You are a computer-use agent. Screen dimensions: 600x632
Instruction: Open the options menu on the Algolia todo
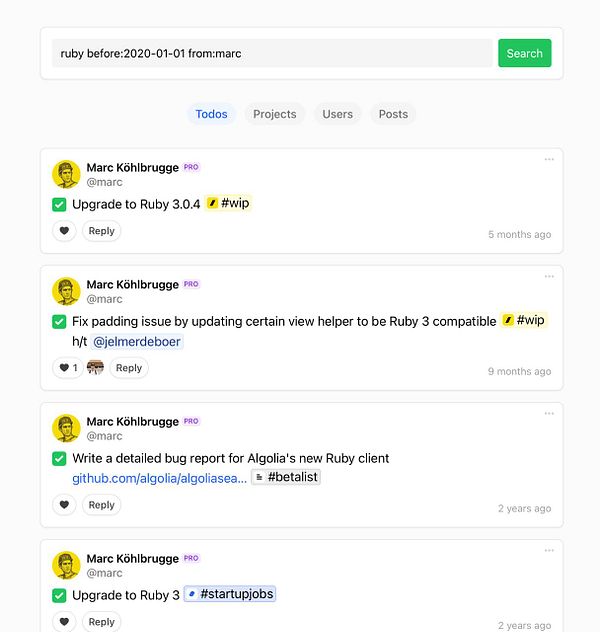click(549, 413)
